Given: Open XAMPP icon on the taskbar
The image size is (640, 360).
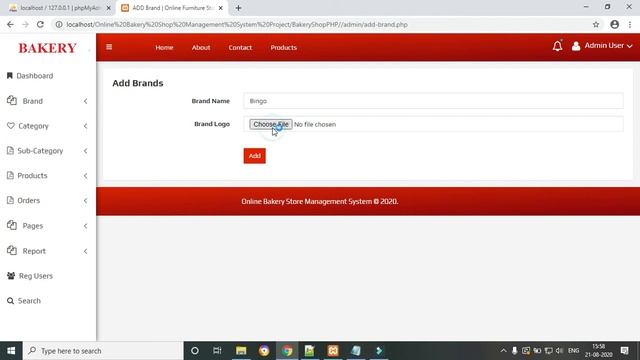Looking at the screenshot, I should [333, 351].
